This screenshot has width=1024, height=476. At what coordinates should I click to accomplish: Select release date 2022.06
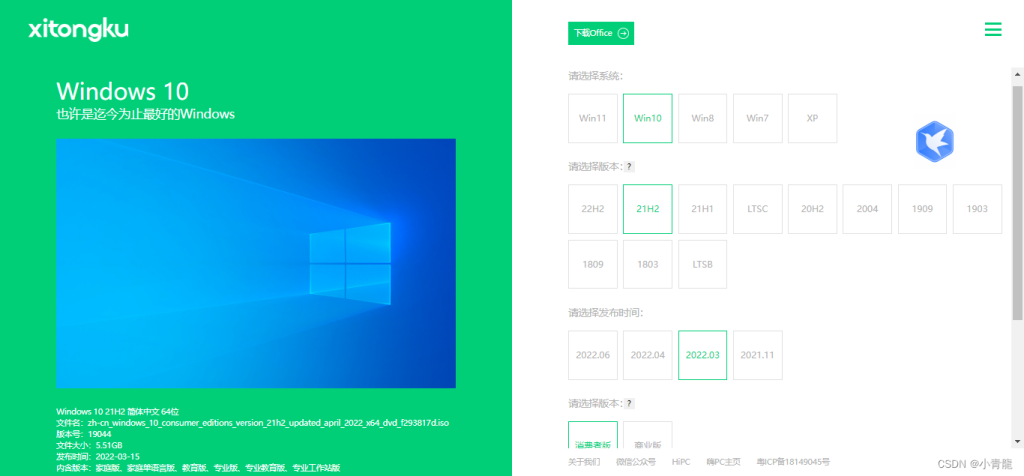pos(592,355)
